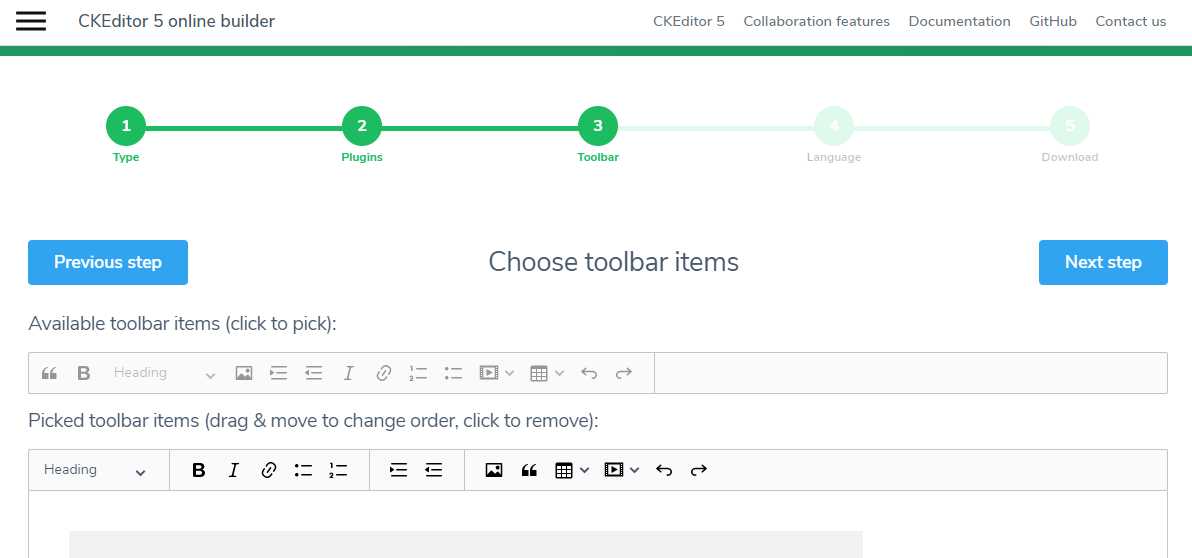The height and width of the screenshot is (558, 1192).
Task: Pick the block quote icon from available items
Action: (49, 373)
